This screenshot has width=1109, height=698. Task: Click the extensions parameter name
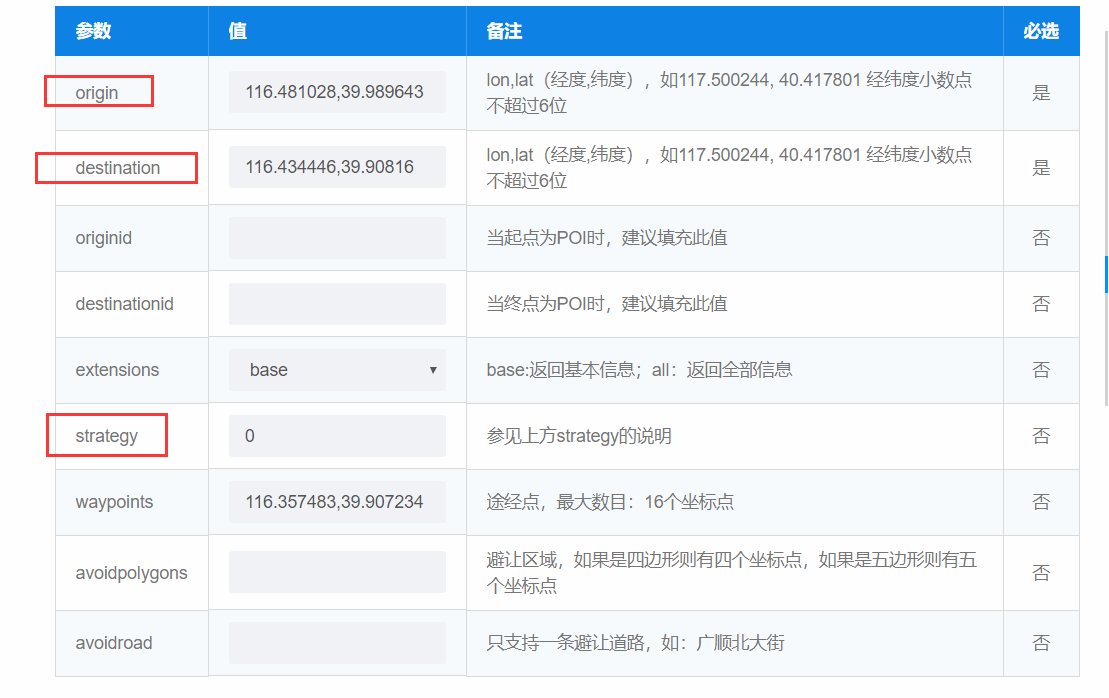(117, 370)
